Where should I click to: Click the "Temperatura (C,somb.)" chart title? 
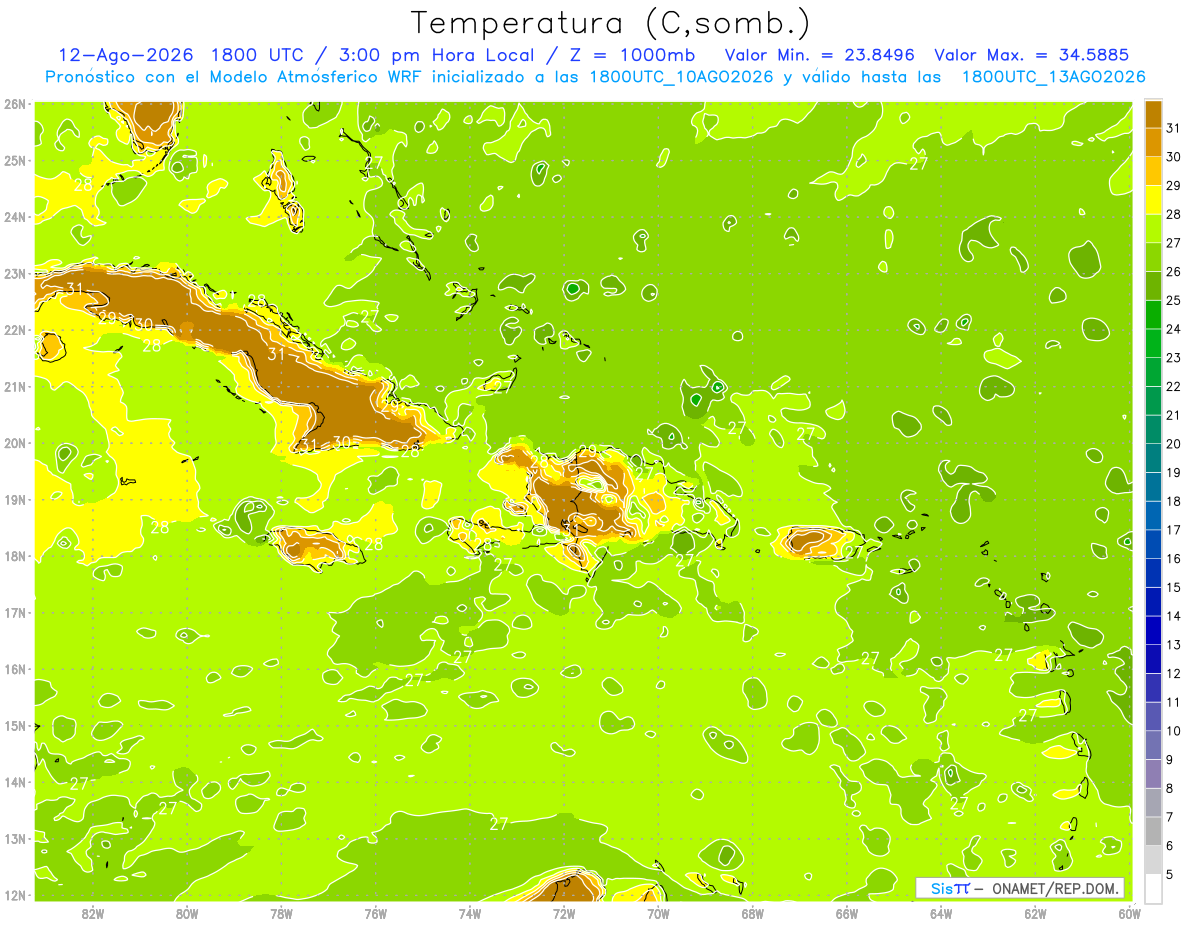[611, 23]
